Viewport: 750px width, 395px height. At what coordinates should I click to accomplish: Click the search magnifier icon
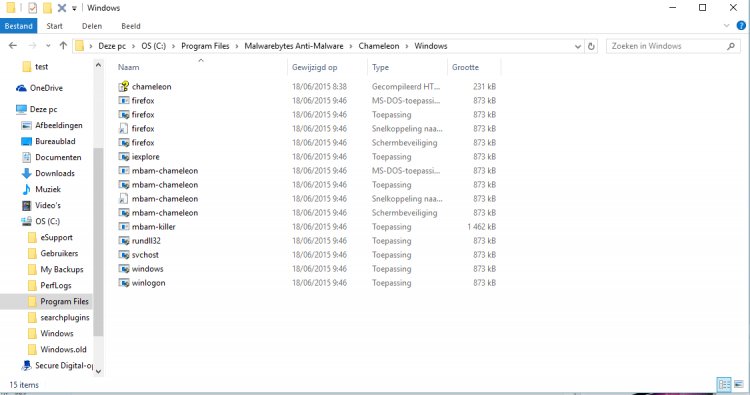pos(730,46)
